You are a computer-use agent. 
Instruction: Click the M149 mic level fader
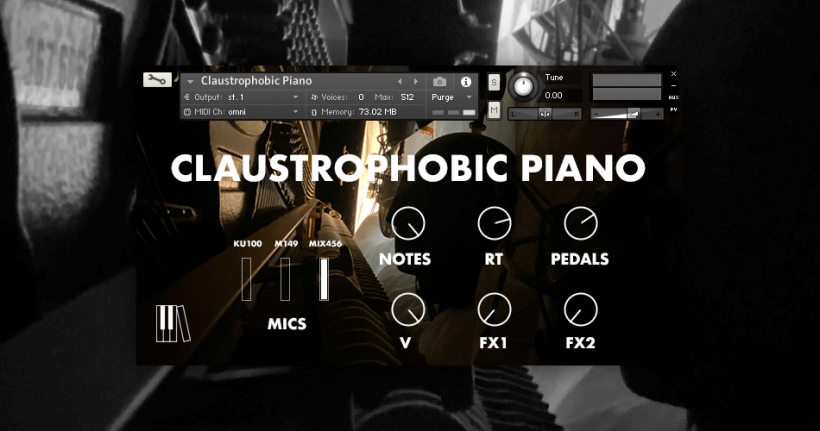tap(285, 279)
